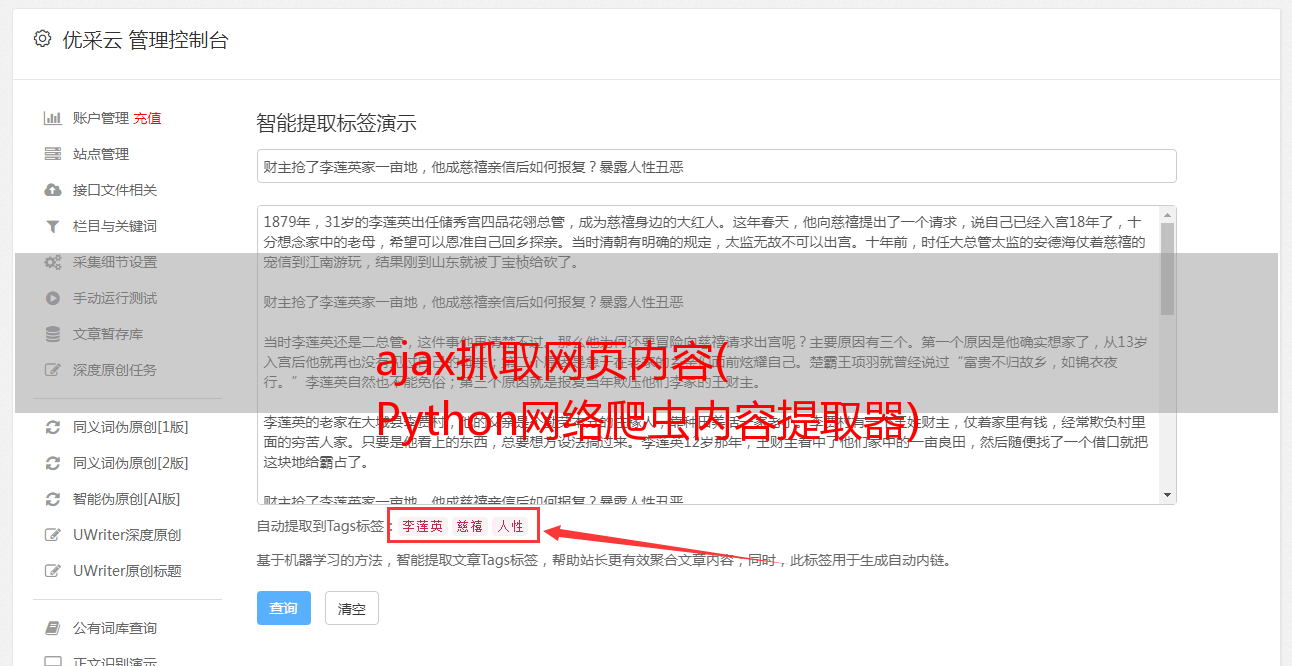Click the 李莲英 tag
This screenshot has width=1292, height=666.
coord(423,526)
